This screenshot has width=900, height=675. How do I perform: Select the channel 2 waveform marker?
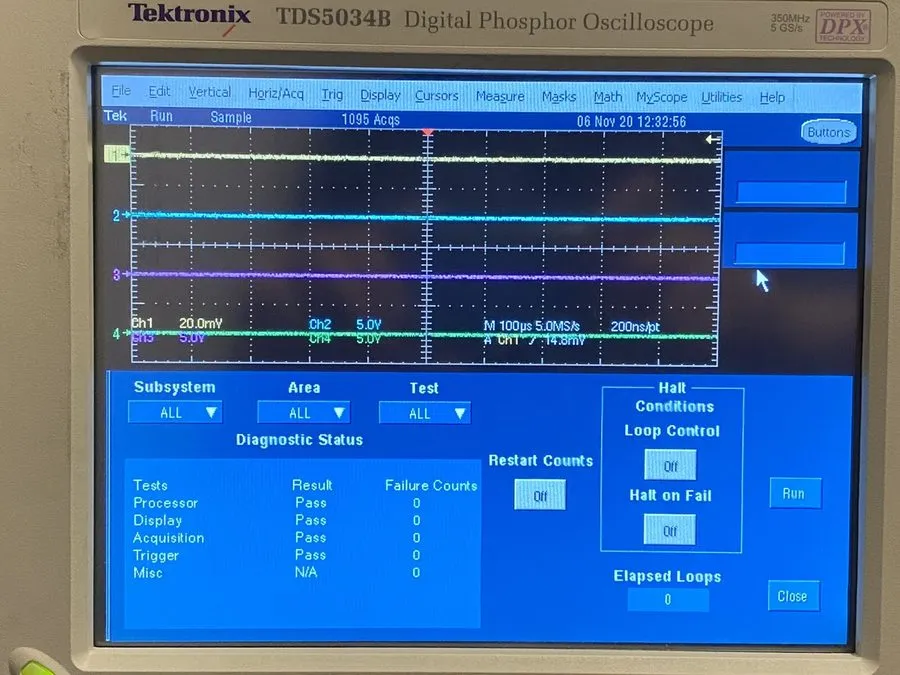(119, 215)
